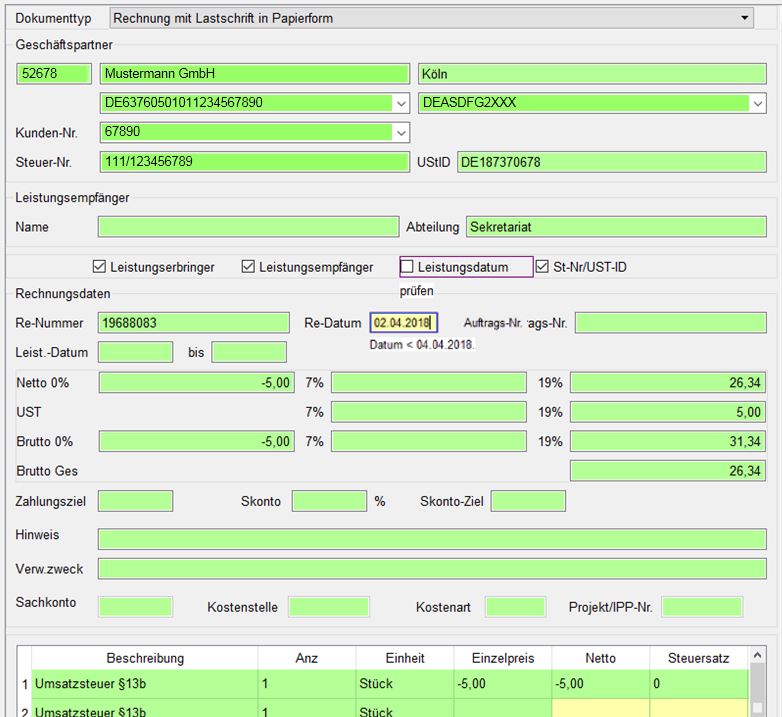The image size is (782, 717).
Task: Click the Zahlungsziel field
Action: pyautogui.click(x=136, y=501)
